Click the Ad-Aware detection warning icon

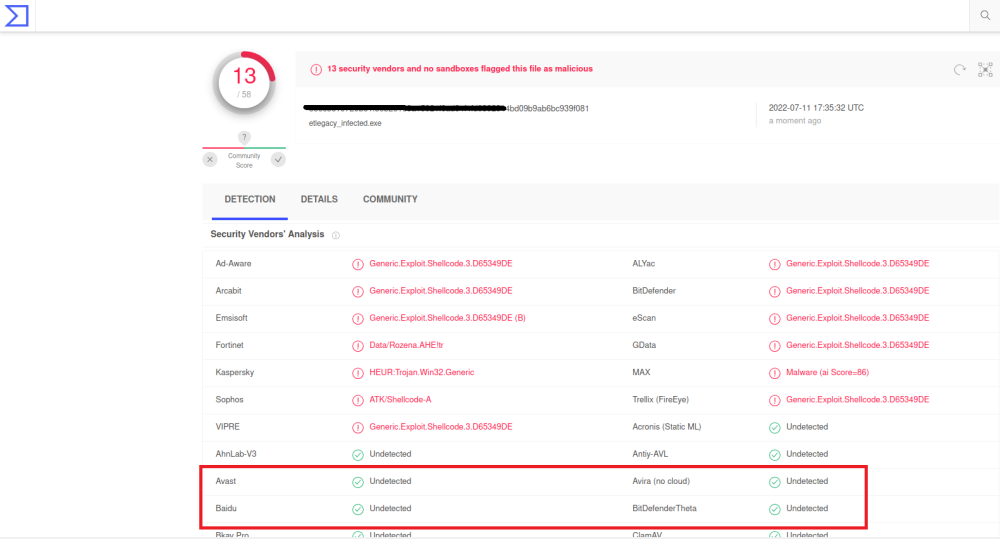coord(358,264)
